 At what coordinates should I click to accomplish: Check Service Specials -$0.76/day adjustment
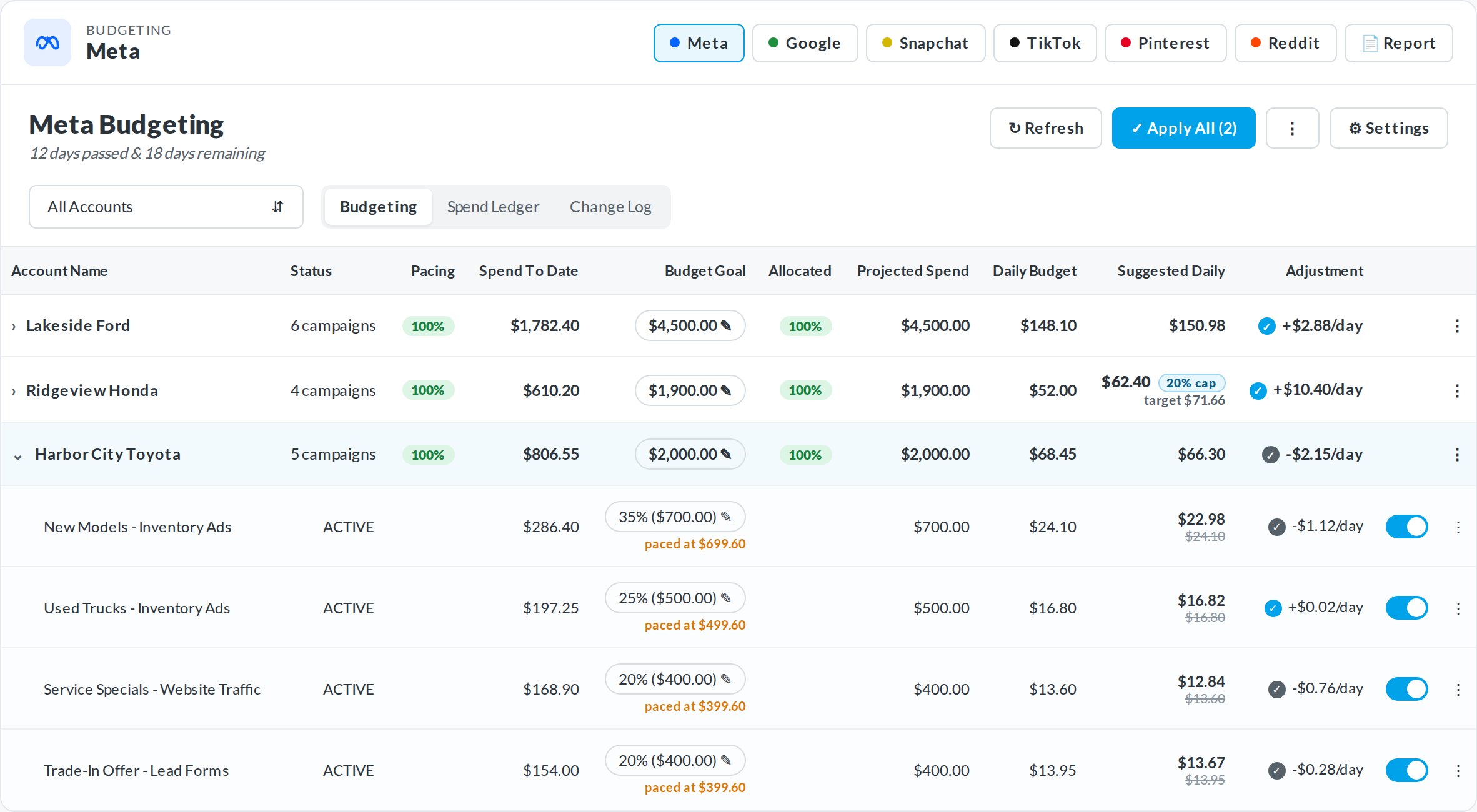point(1276,690)
